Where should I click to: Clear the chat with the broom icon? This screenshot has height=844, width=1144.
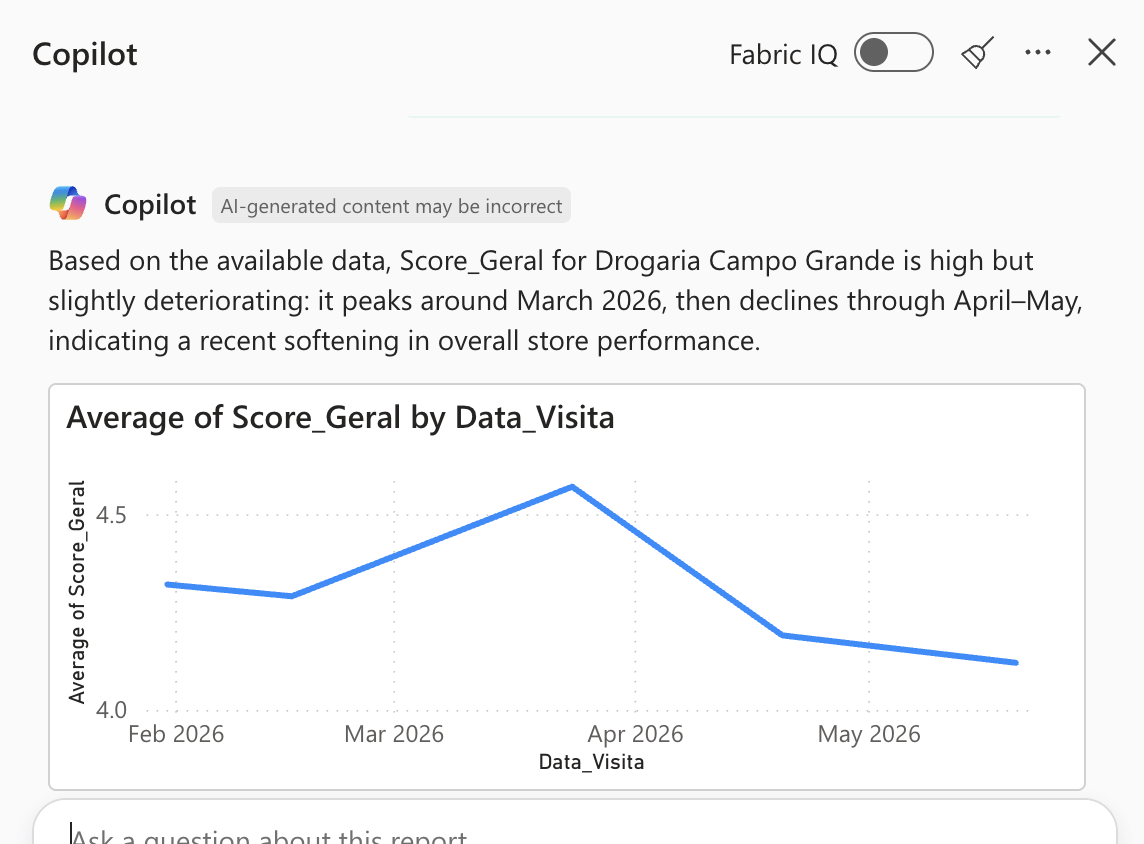coord(978,53)
